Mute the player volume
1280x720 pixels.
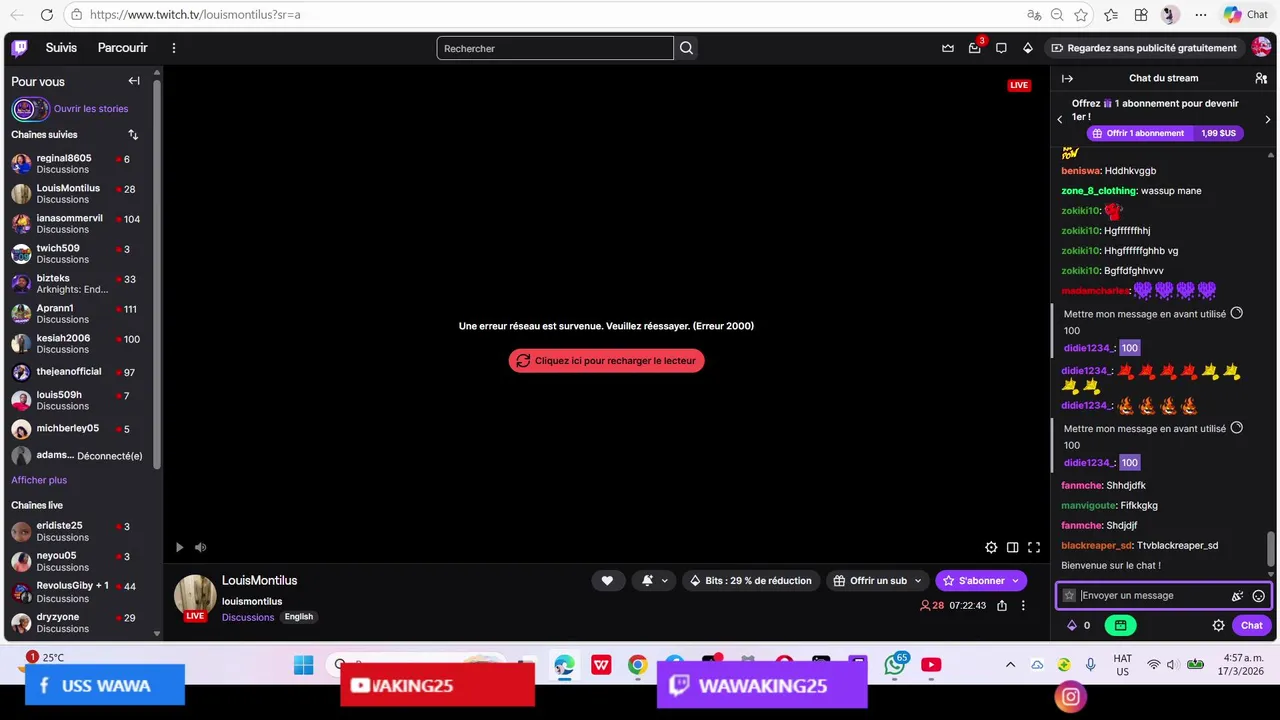[200, 547]
